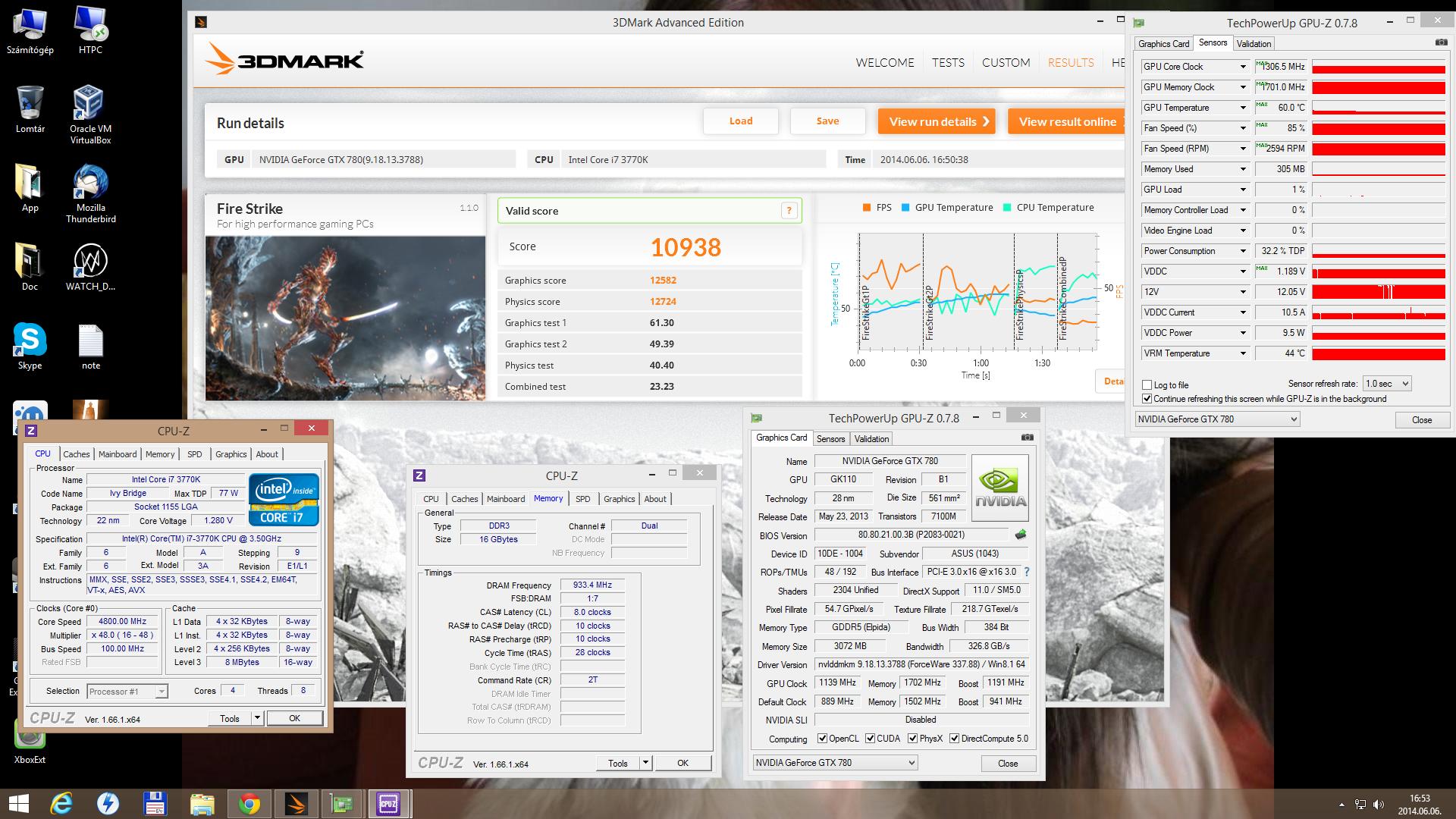
Task: Click the orange FPS legend swatch
Action: [866, 208]
